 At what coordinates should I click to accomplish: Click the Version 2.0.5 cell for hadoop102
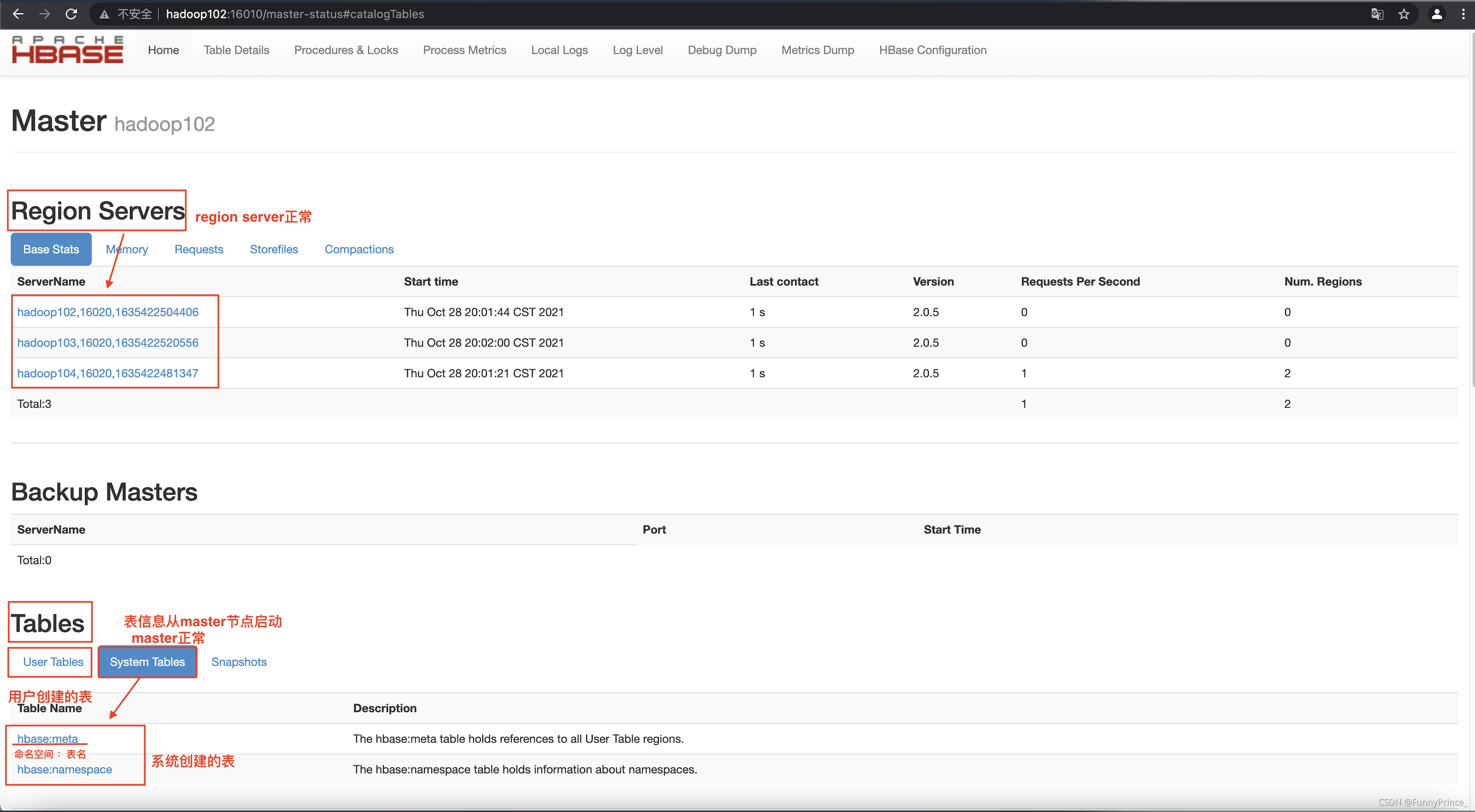(926, 312)
